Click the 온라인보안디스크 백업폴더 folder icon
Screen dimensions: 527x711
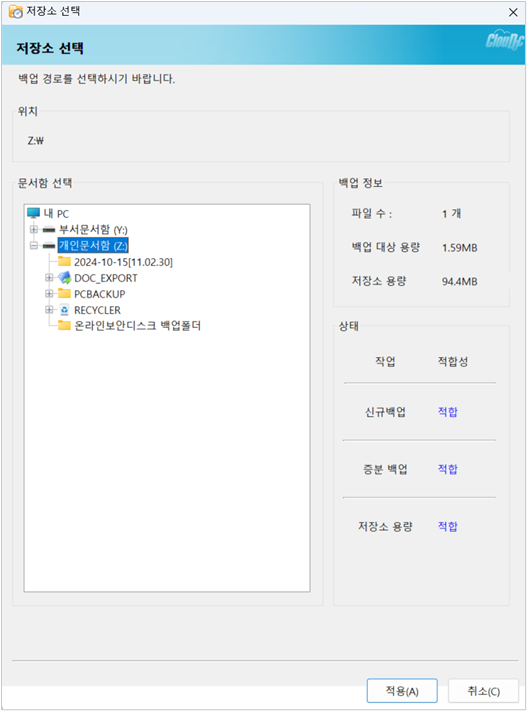tap(64, 325)
